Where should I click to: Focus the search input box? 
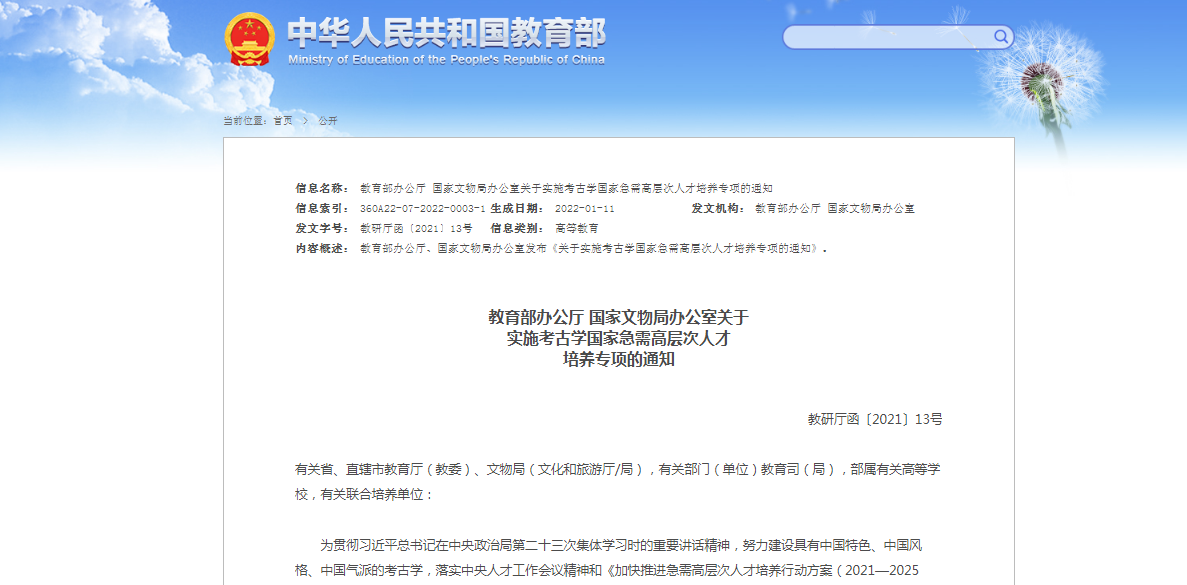pos(885,37)
